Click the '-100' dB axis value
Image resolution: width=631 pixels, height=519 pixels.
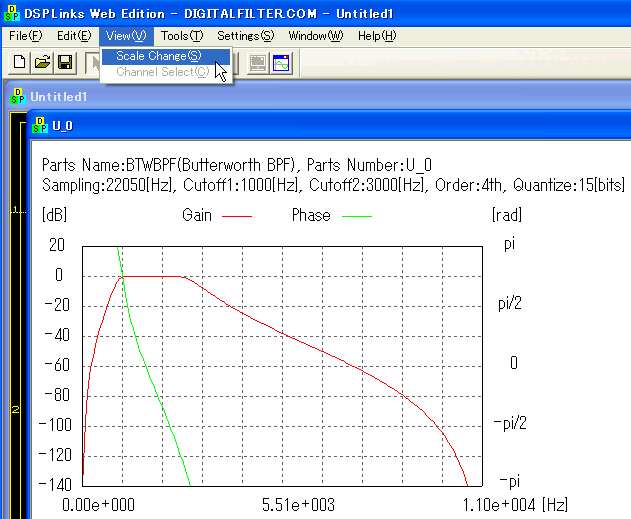(55, 425)
